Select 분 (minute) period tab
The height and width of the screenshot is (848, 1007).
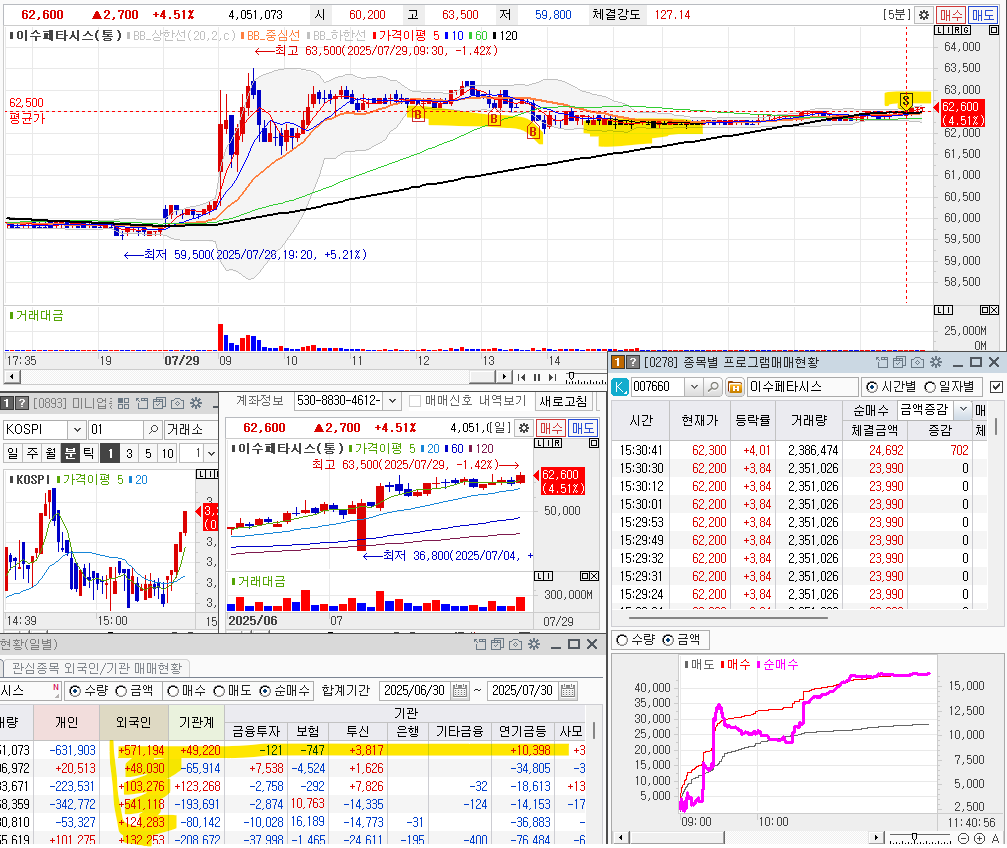point(69,454)
